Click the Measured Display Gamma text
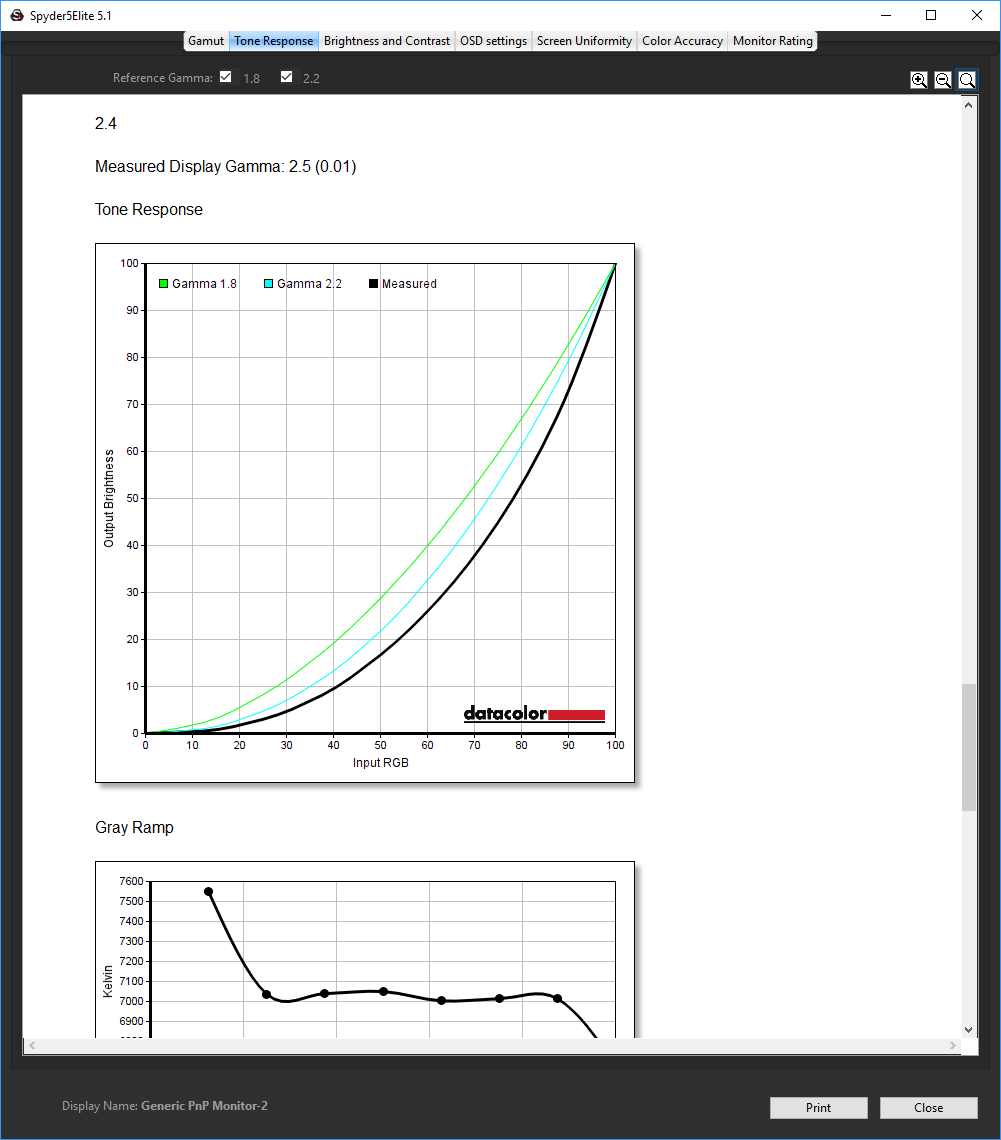The height and width of the screenshot is (1140, 1001). point(225,166)
